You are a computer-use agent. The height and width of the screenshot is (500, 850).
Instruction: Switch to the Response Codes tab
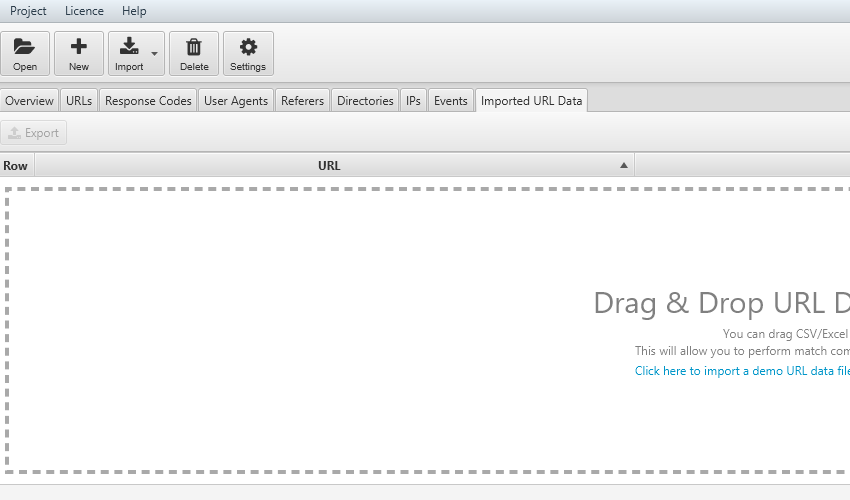click(148, 101)
